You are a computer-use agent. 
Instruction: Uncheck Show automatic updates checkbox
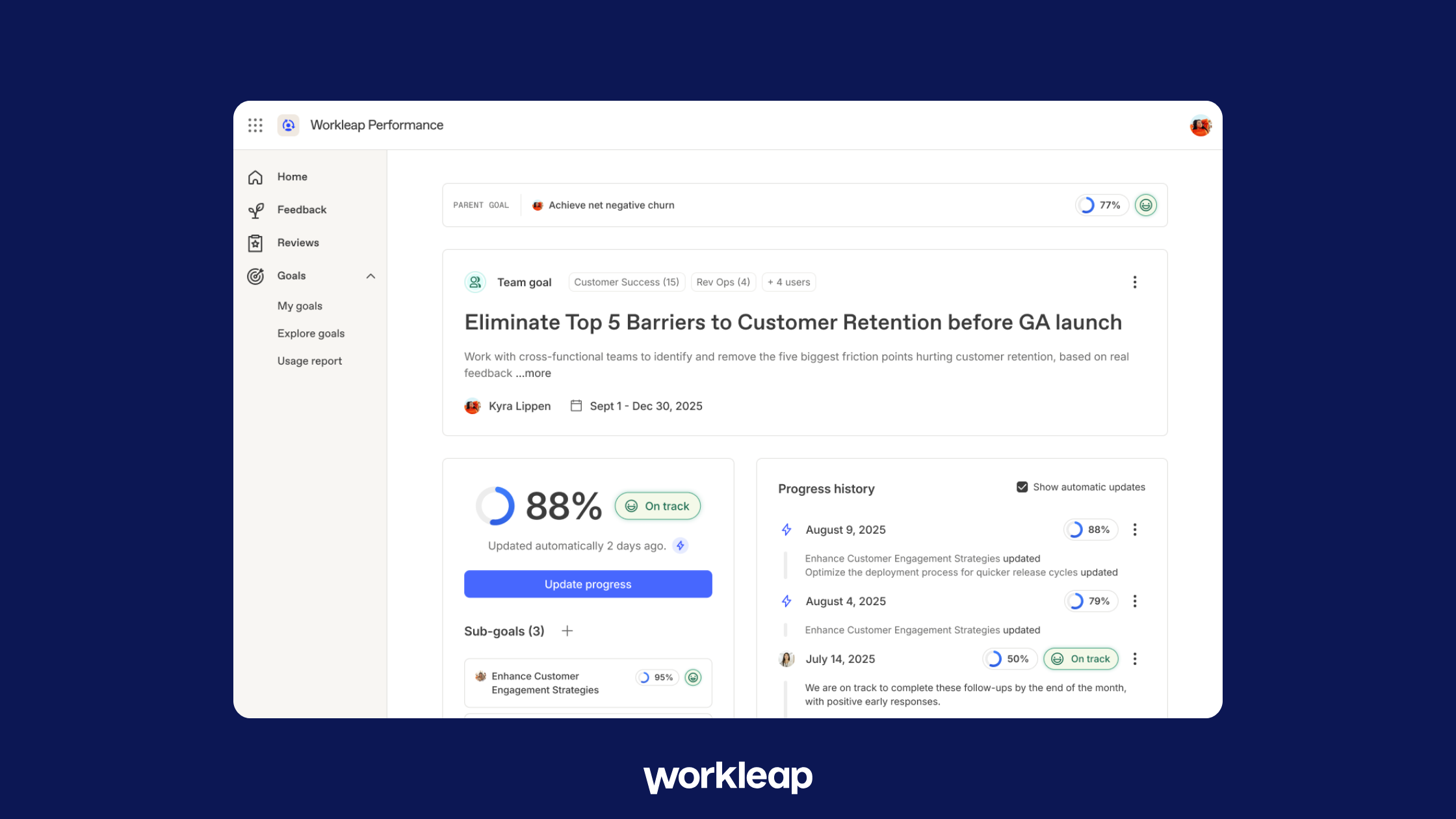(x=1022, y=487)
